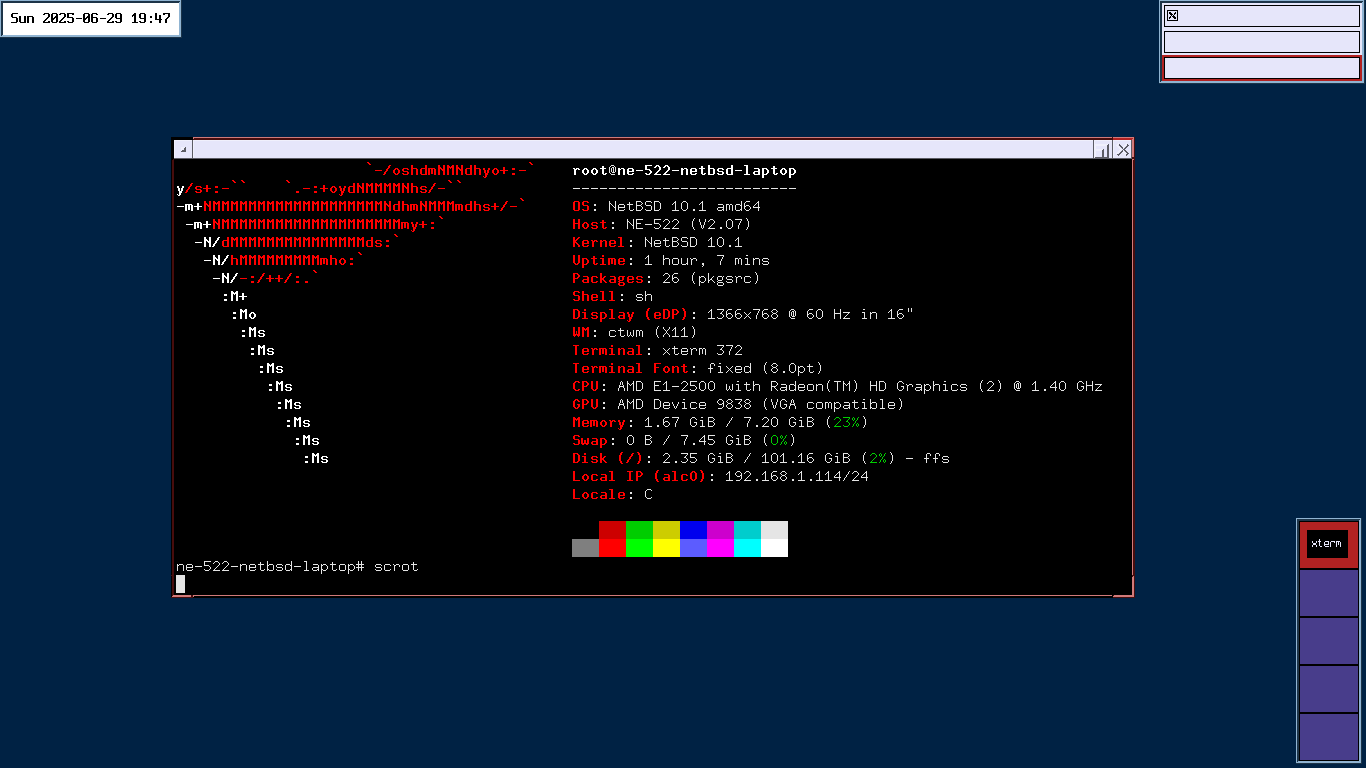The image size is (1366, 768).
Task: Click the xterm window title bar
Action: 642,149
